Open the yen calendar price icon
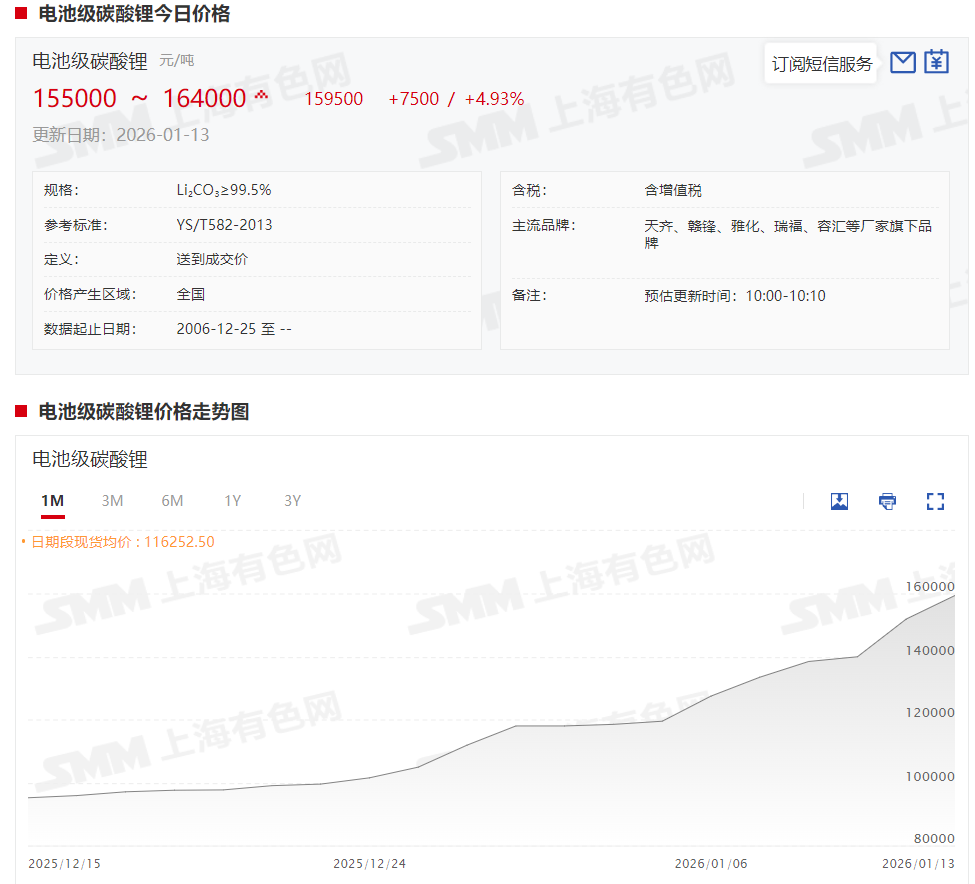Image resolution: width=975 pixels, height=884 pixels. 936,63
